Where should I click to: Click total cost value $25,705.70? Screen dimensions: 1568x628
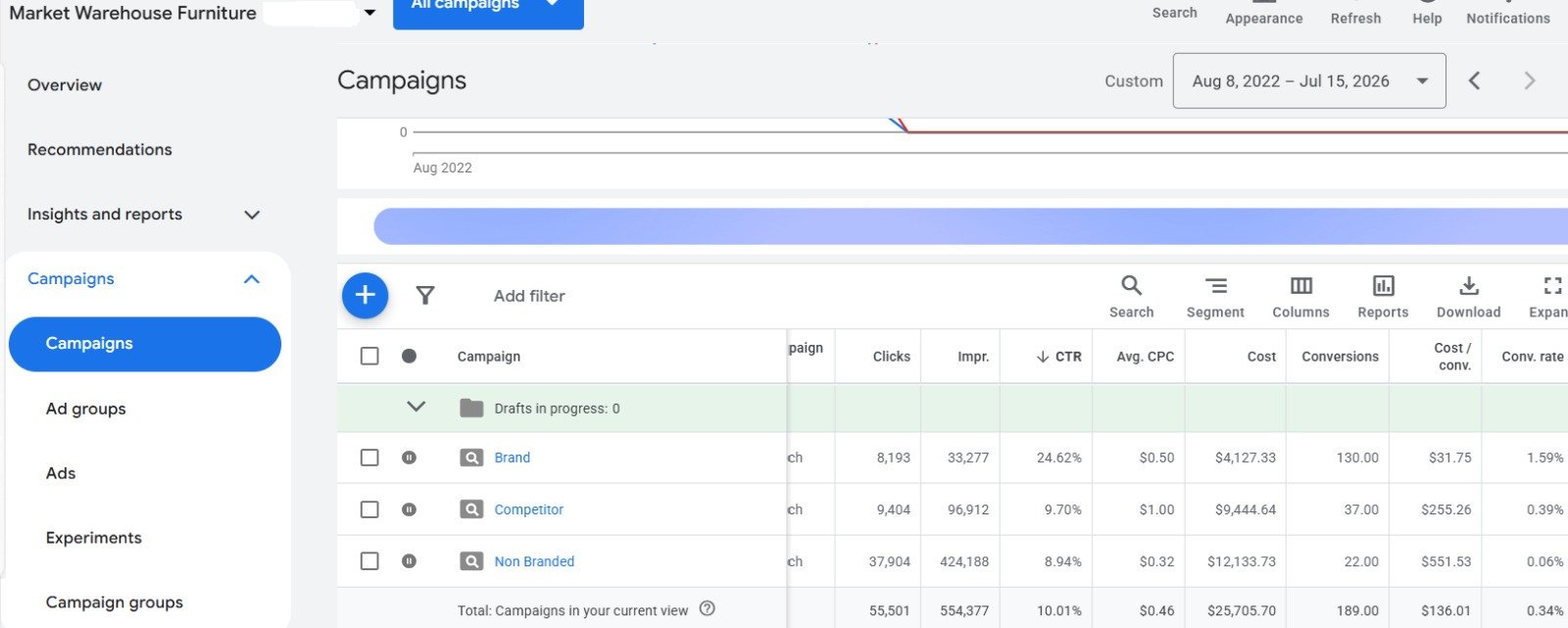(x=1242, y=610)
